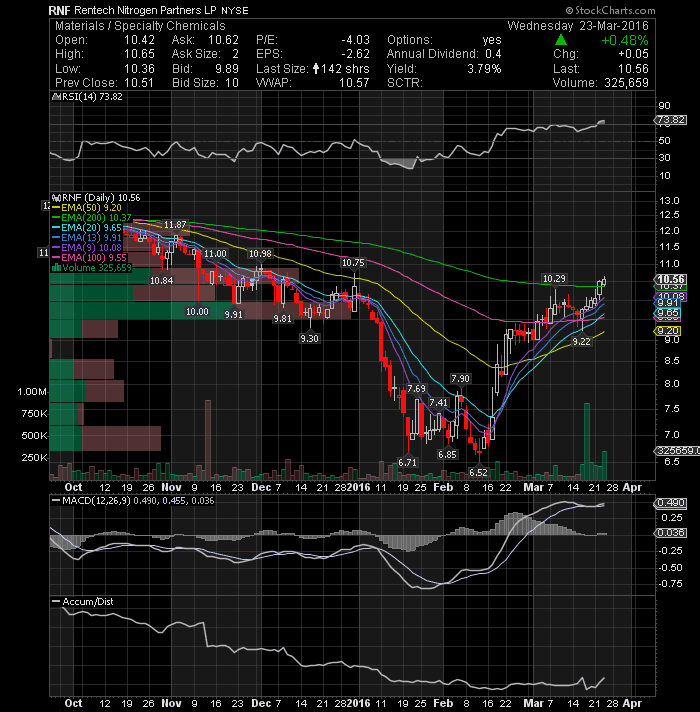The height and width of the screenshot is (712, 700).
Task: Click the Ask price 10.62
Action: [x=223, y=40]
